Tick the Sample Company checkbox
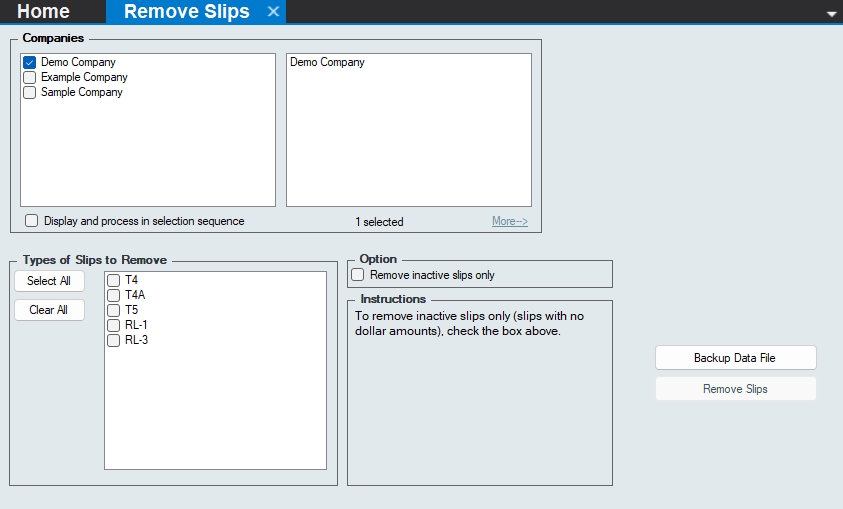This screenshot has width=843, height=509. pos(30,92)
